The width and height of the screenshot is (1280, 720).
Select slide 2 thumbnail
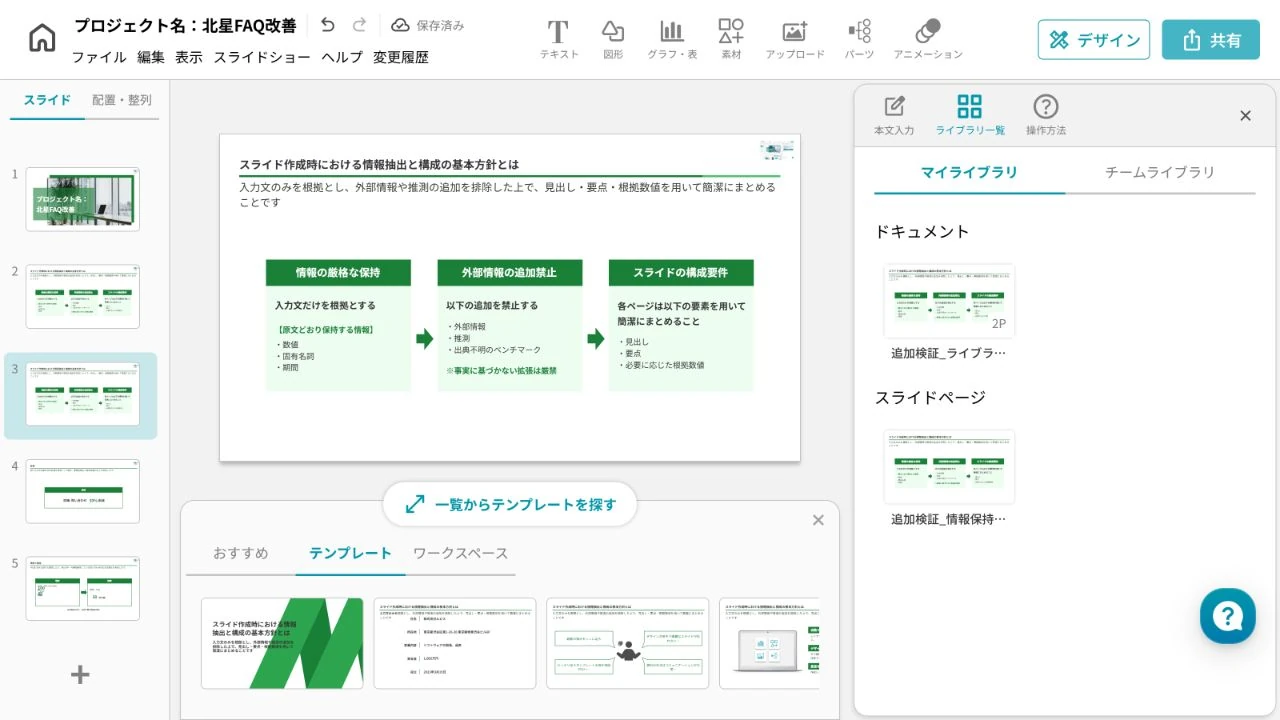83,296
